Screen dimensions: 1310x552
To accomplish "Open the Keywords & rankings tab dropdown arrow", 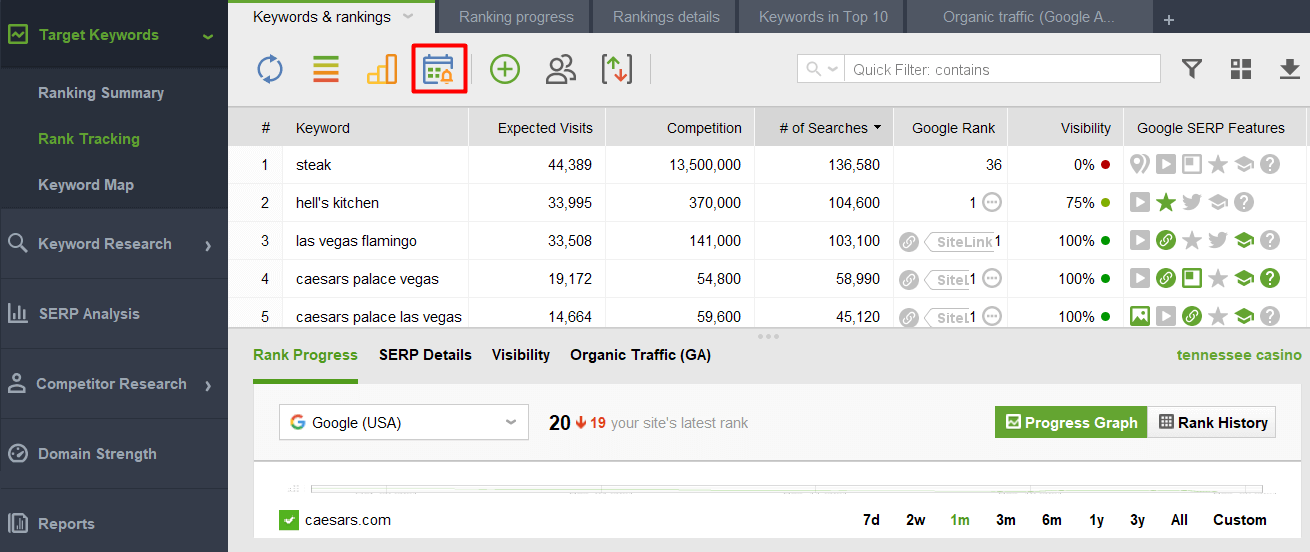I will tap(407, 17).
